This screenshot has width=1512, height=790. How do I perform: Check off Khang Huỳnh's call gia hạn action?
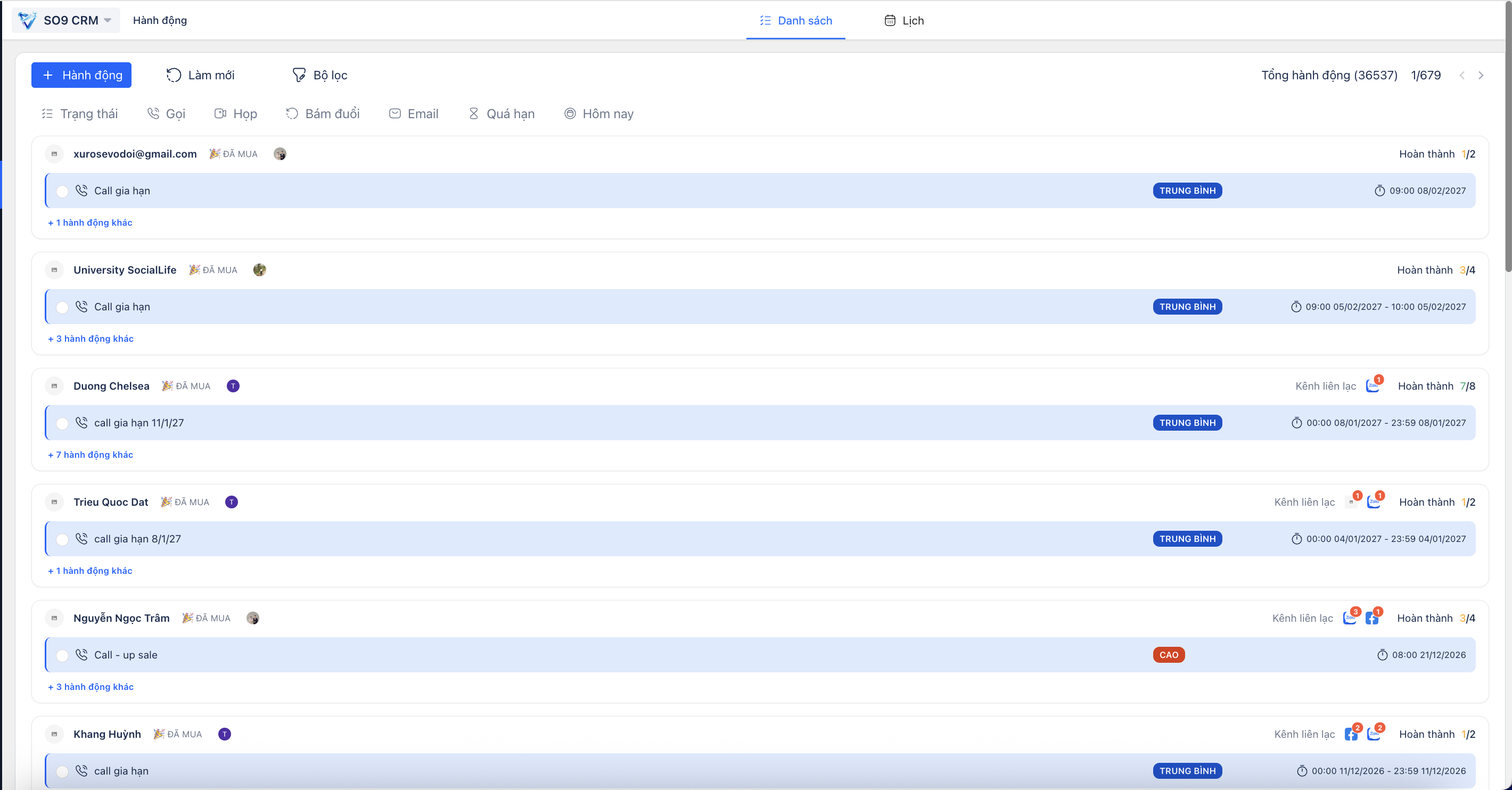click(62, 772)
